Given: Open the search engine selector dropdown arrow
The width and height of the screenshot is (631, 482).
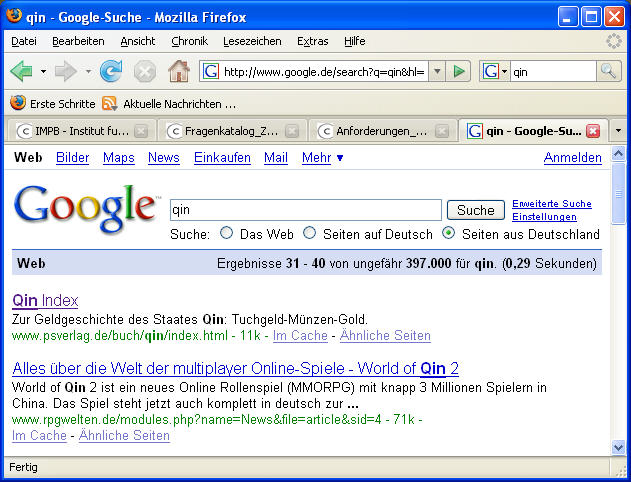Looking at the screenshot, I should (x=504, y=72).
